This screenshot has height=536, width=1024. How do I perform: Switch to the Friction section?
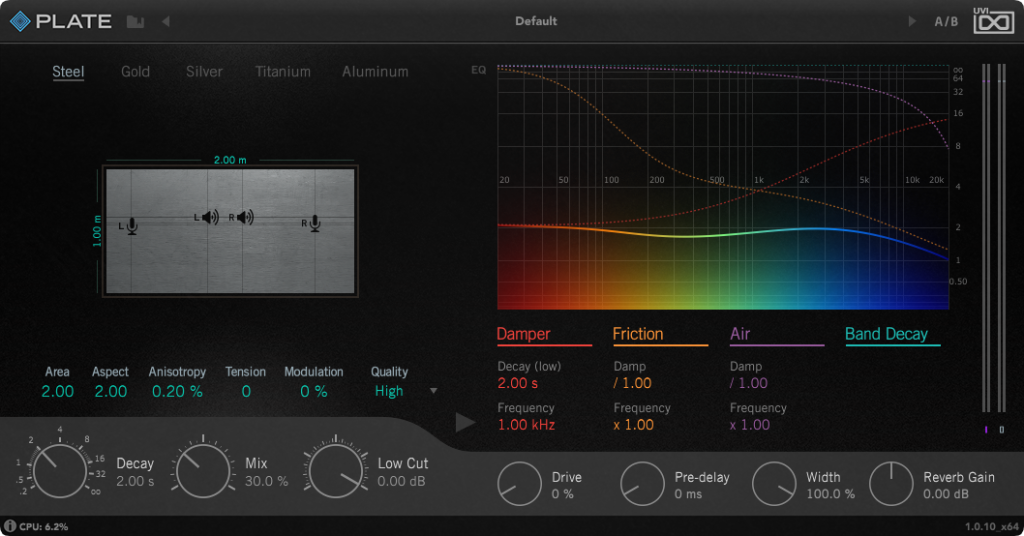click(637, 334)
